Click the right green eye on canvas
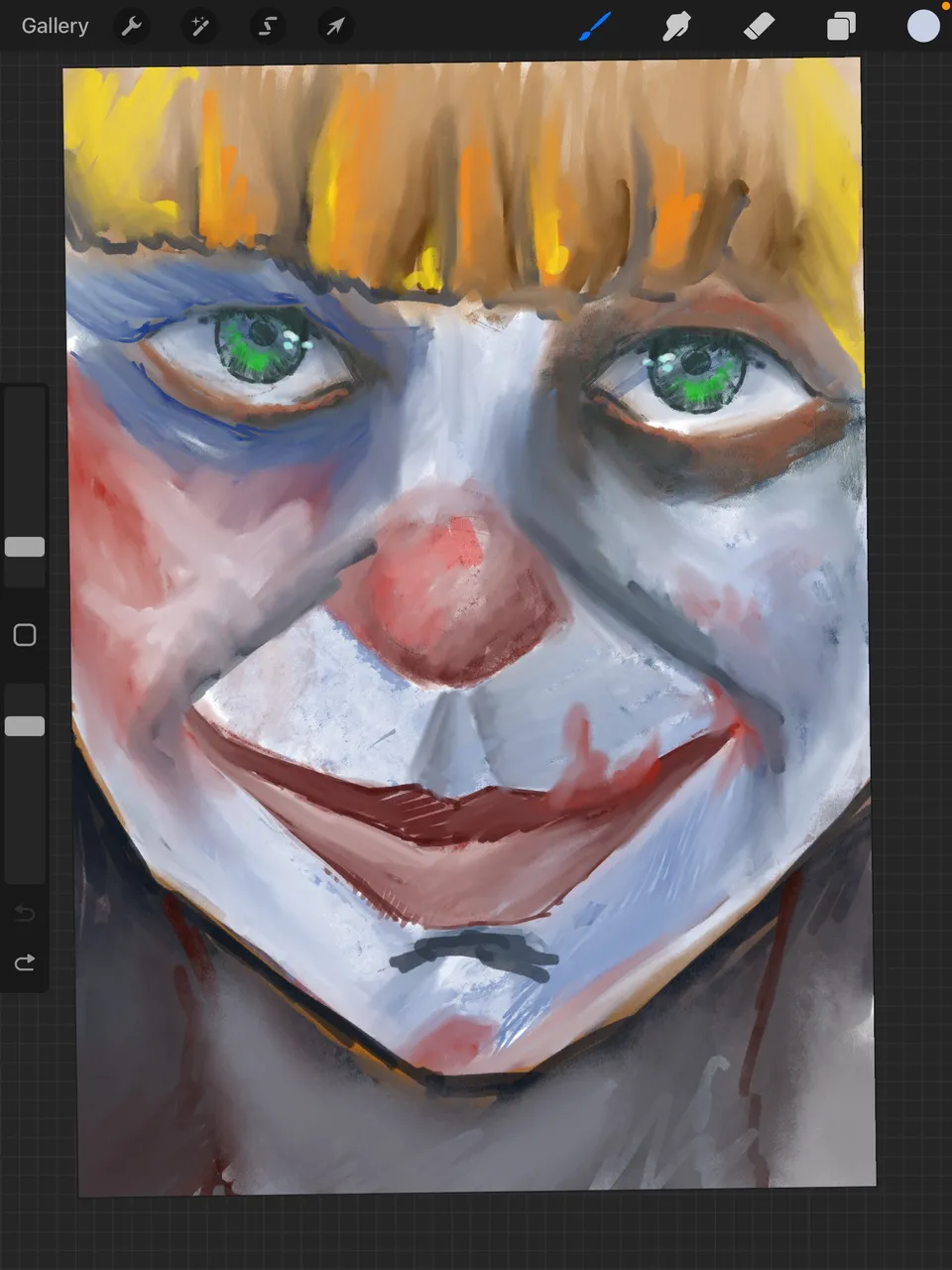 696,372
